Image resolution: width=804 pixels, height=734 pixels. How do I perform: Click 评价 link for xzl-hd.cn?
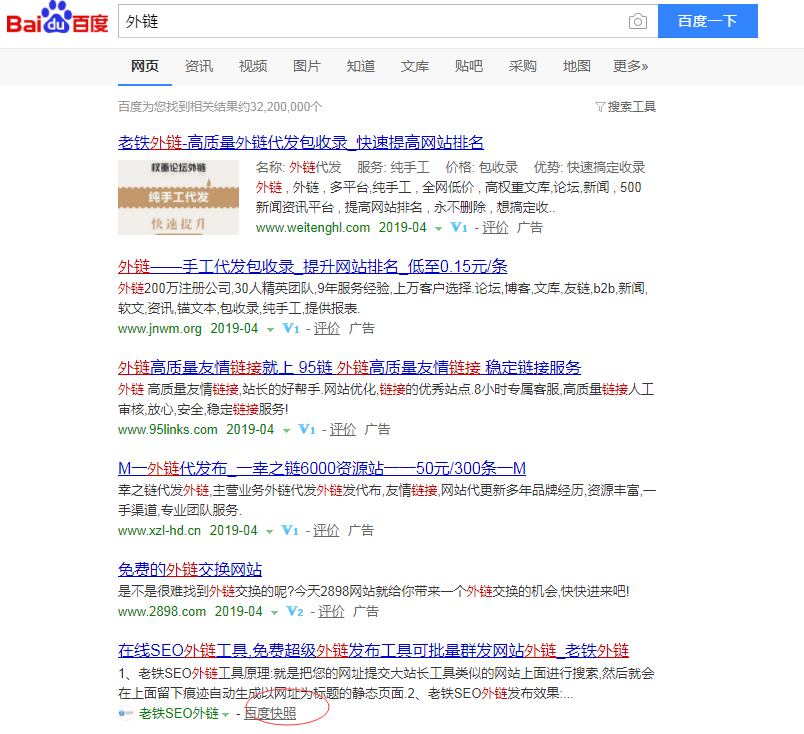pos(326,530)
